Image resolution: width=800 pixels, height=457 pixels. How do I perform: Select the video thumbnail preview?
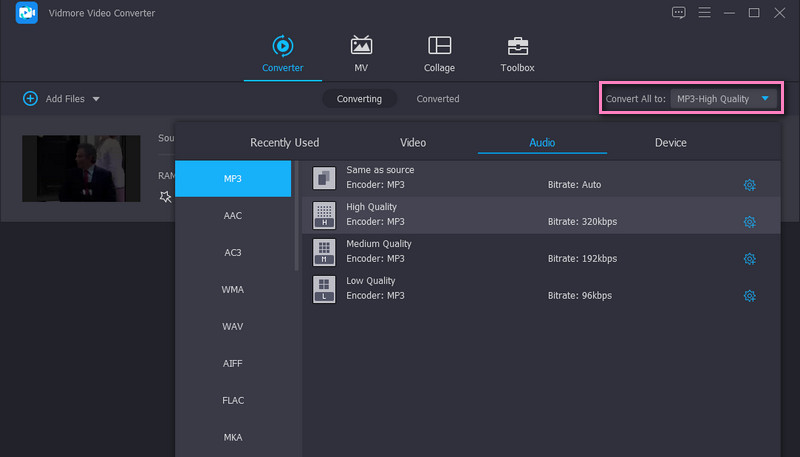pyautogui.click(x=82, y=168)
